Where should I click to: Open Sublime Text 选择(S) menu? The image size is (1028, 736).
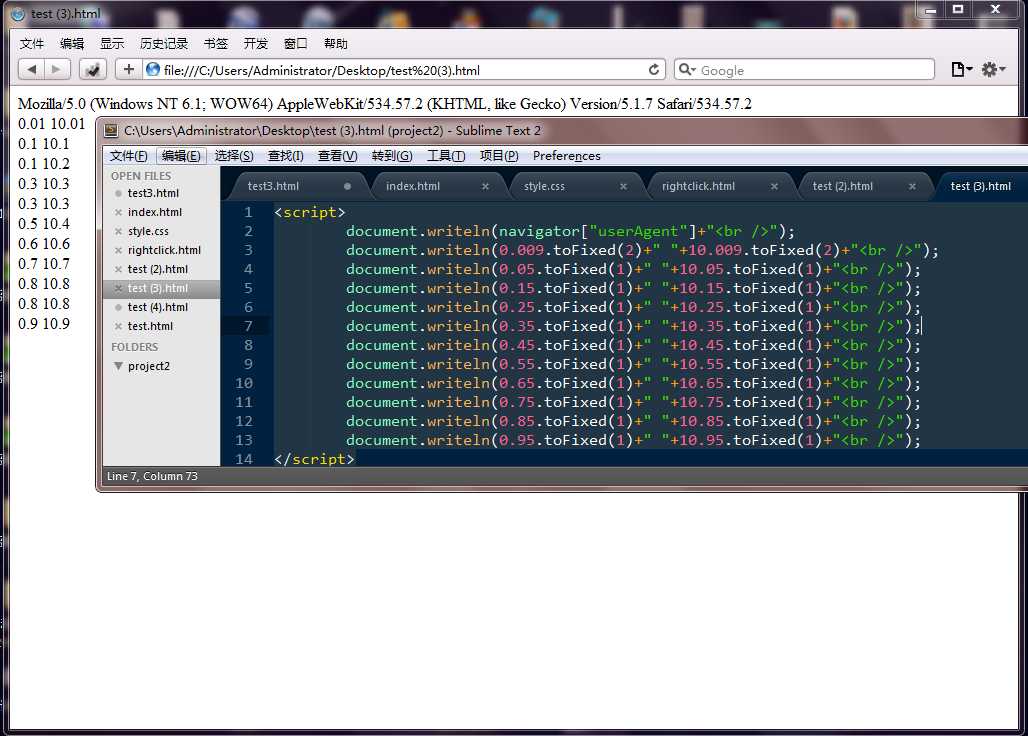[x=234, y=155]
